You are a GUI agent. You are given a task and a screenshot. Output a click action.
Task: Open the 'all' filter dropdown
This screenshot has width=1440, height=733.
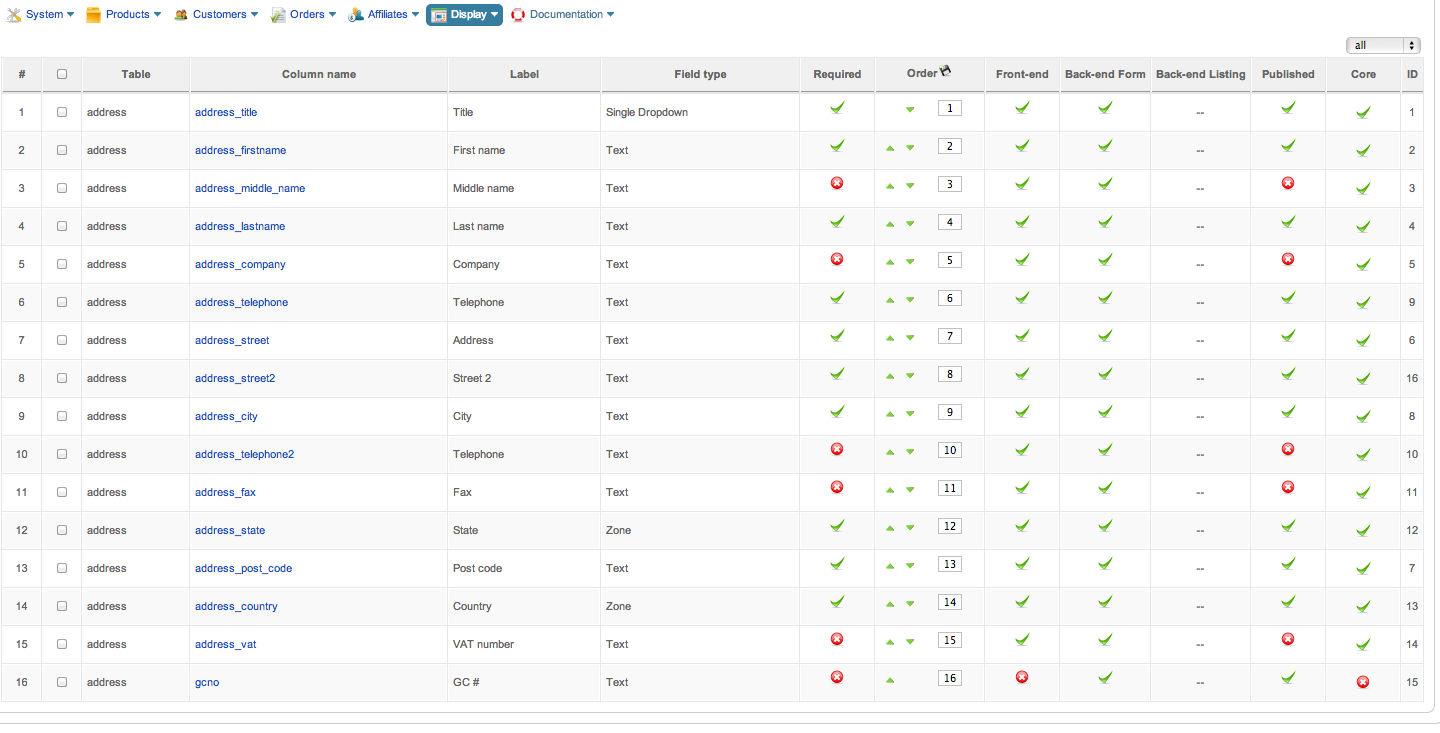click(x=1384, y=45)
